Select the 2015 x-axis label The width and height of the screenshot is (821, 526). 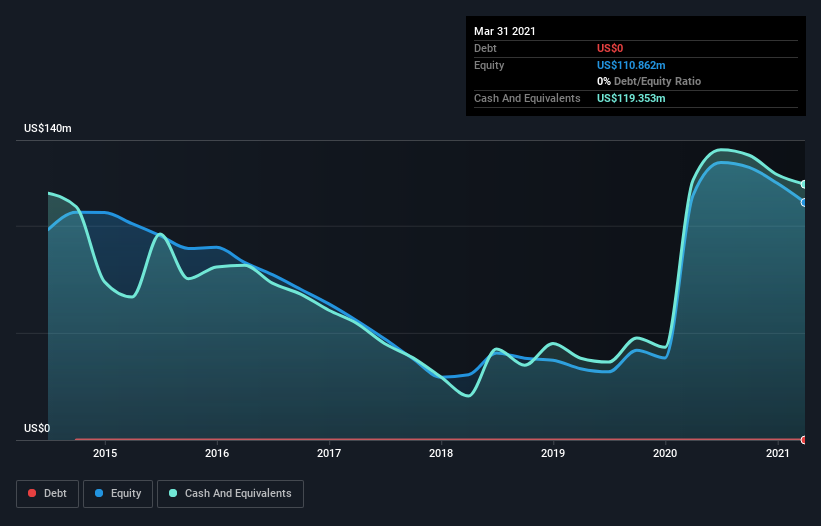point(105,453)
